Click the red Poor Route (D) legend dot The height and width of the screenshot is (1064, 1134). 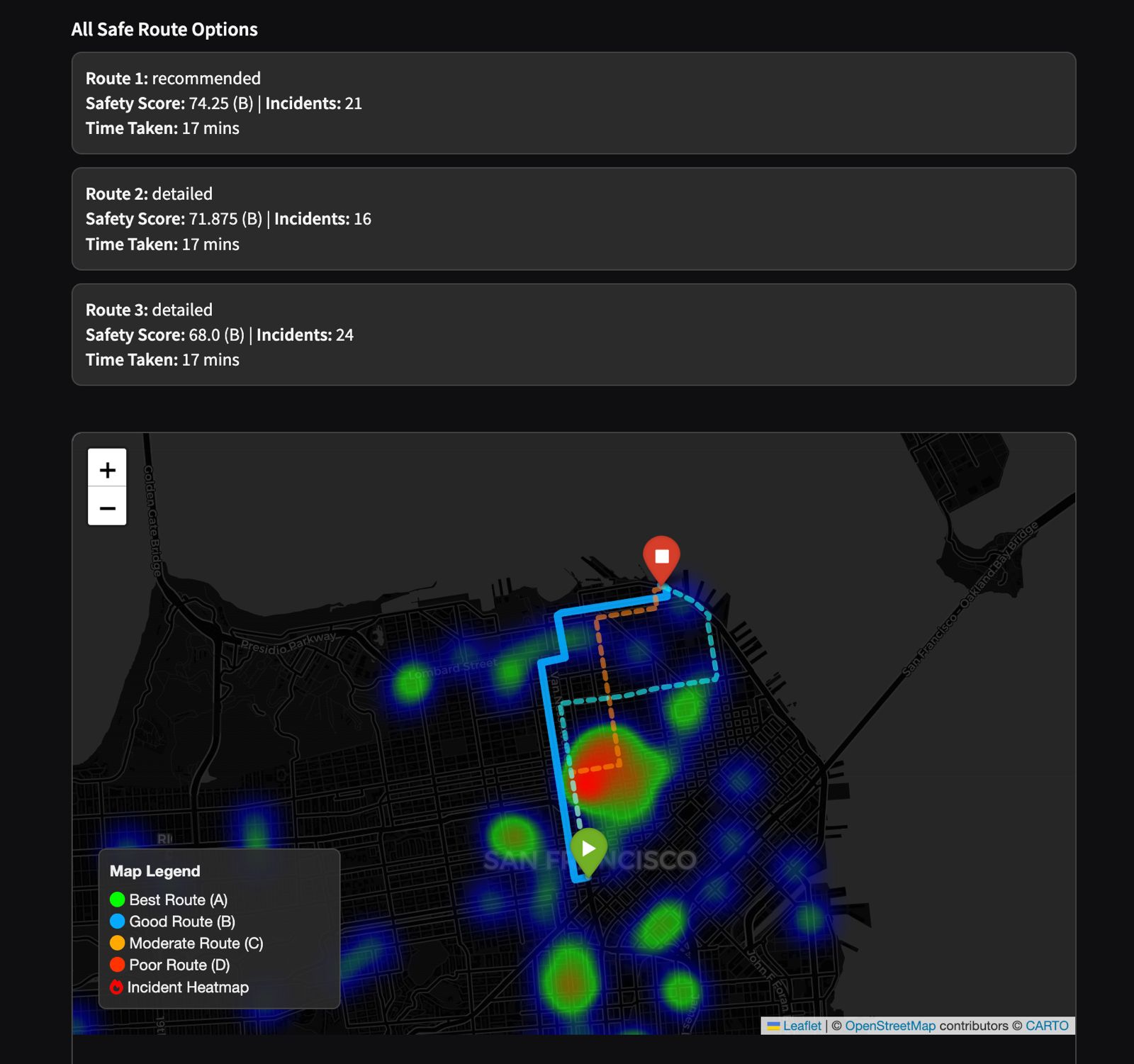118,965
